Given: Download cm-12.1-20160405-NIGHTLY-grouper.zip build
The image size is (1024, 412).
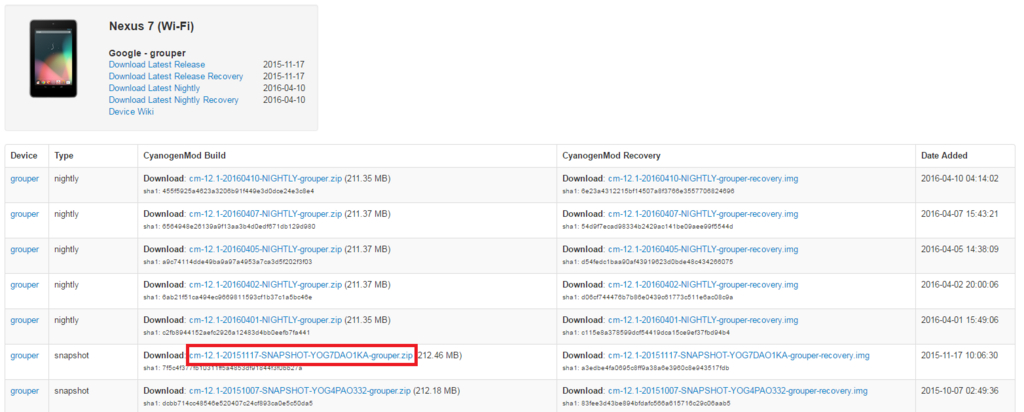Looking at the screenshot, I should 265,249.
